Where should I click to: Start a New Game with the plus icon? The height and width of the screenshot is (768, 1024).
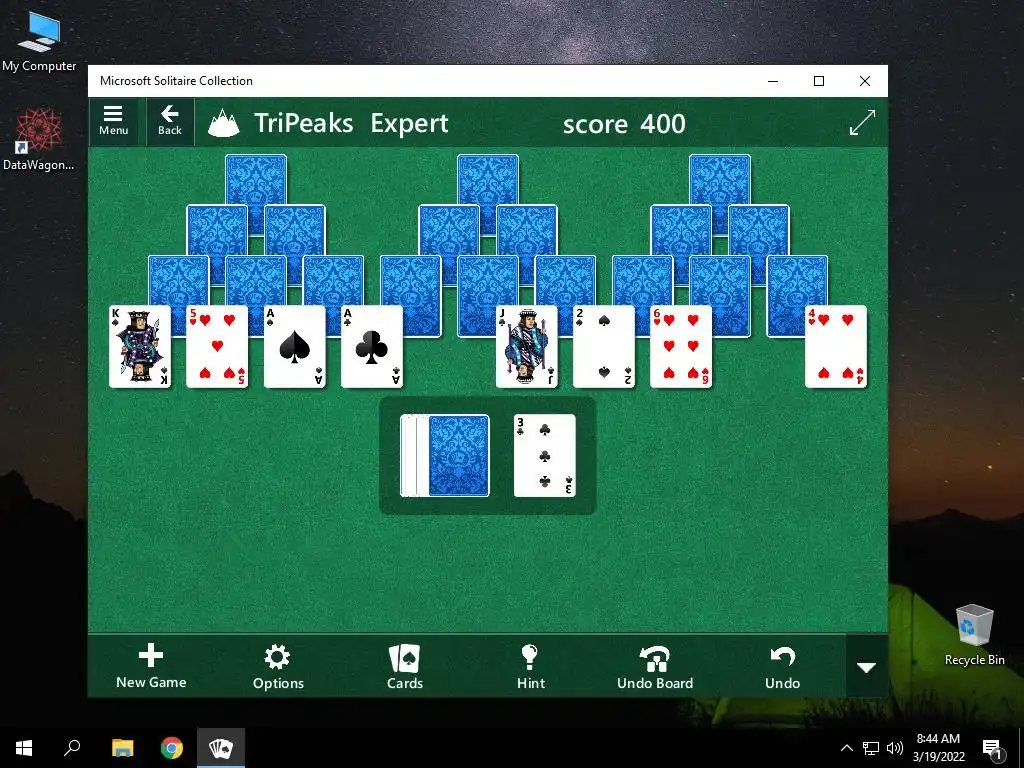pos(151,666)
